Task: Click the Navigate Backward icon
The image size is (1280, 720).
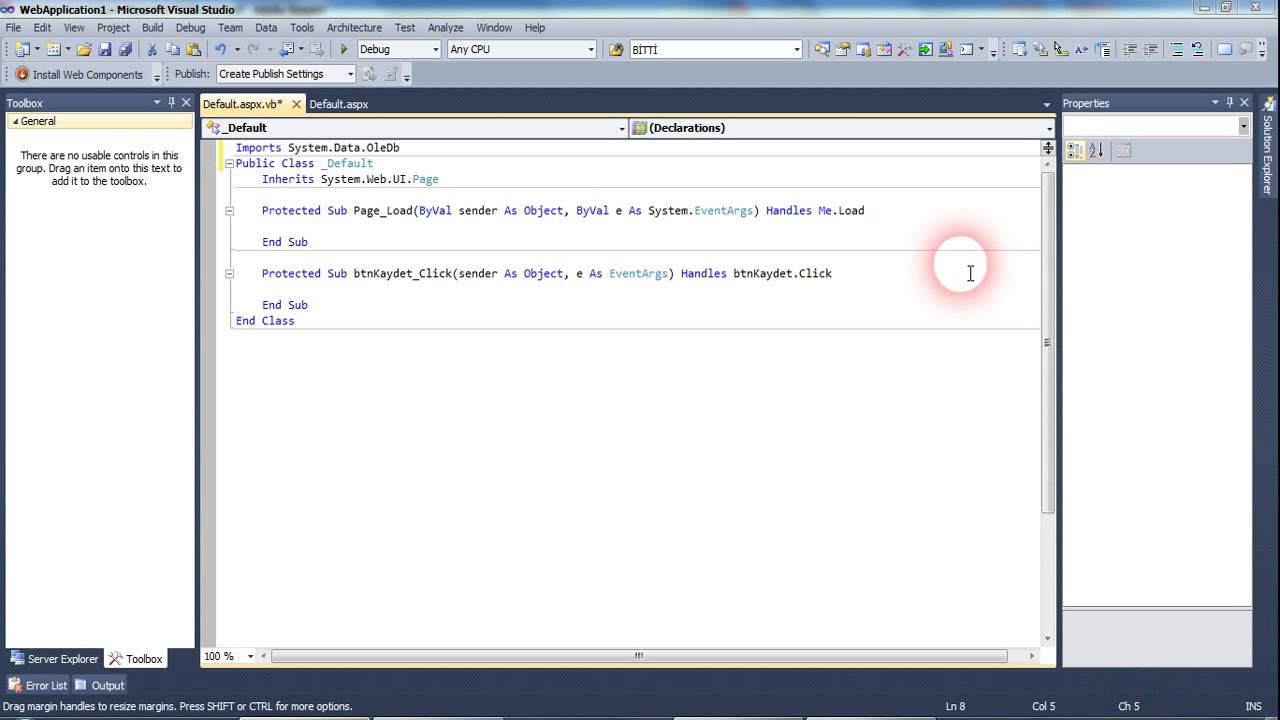Action: tap(287, 49)
